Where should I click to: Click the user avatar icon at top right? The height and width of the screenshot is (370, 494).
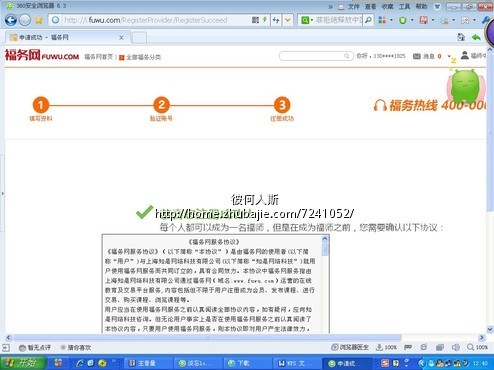(x=465, y=55)
